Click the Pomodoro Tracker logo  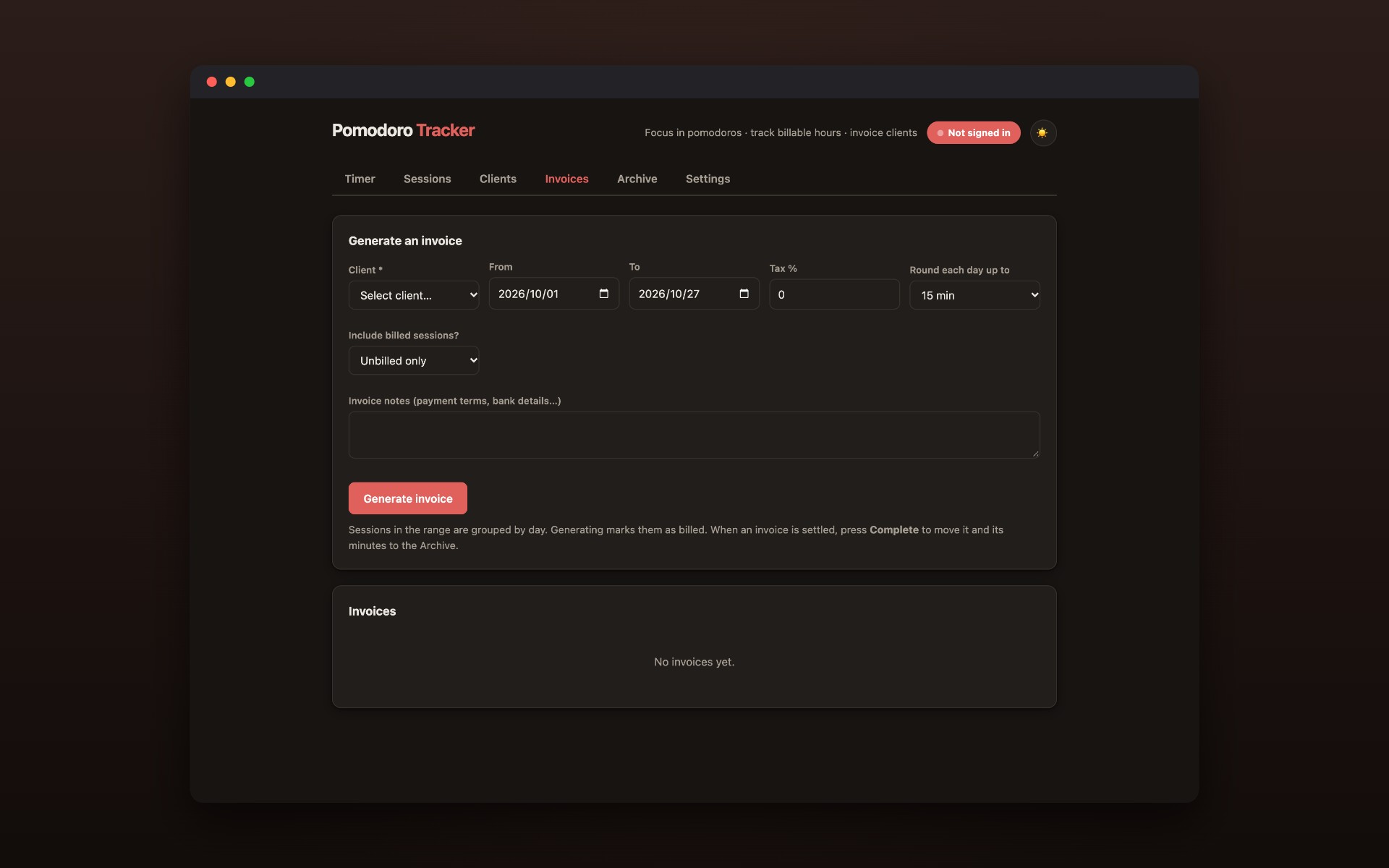403,130
